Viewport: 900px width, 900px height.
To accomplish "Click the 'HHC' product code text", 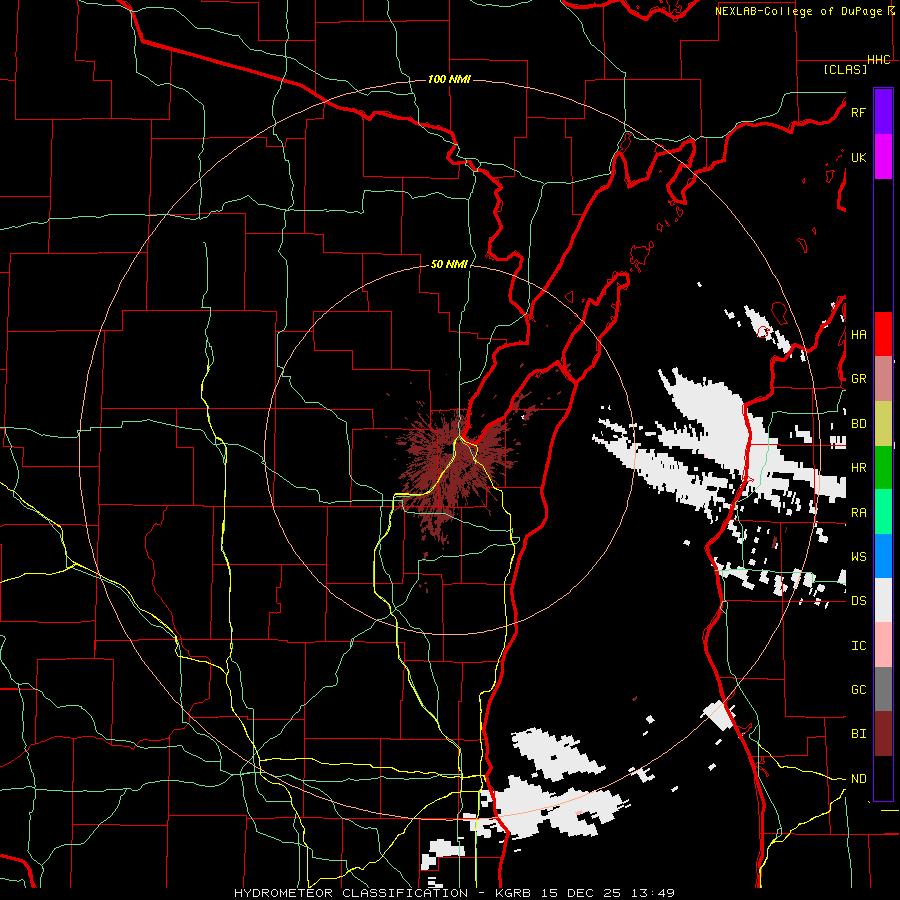I will [879, 60].
